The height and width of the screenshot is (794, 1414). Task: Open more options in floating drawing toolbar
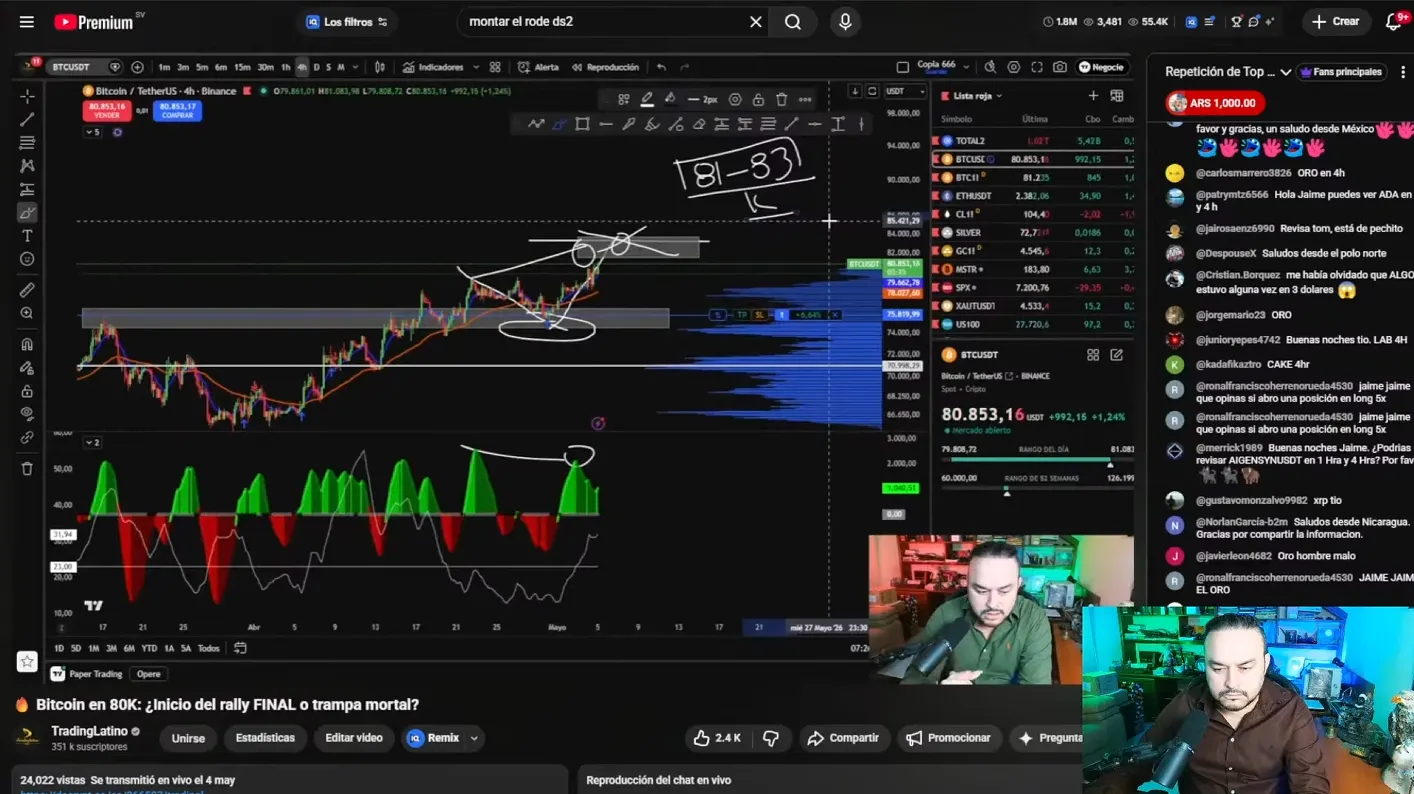(805, 99)
